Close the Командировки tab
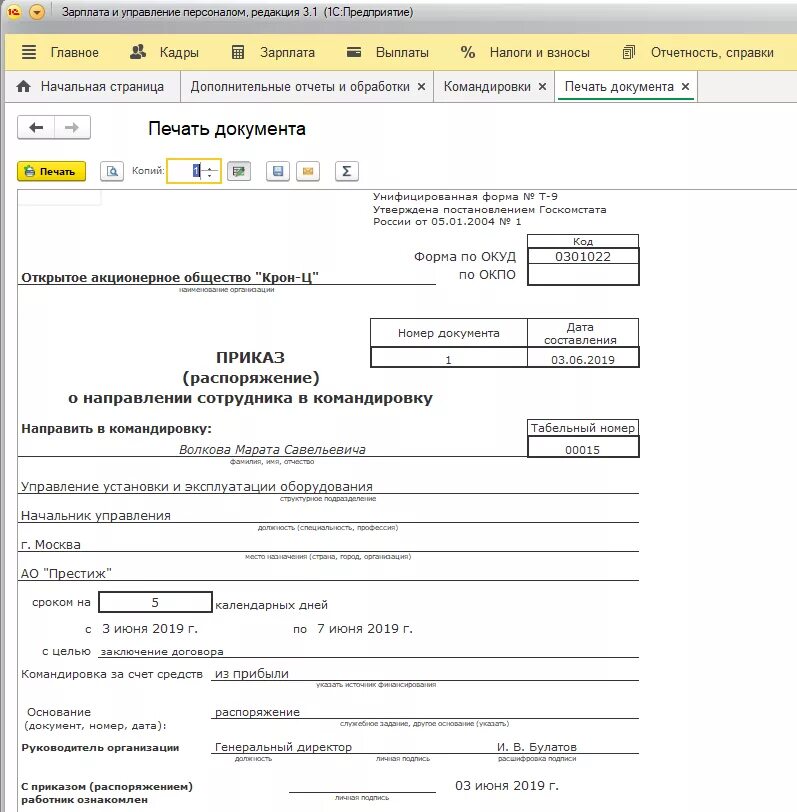Screen dimensions: 797x812 [x=542, y=86]
